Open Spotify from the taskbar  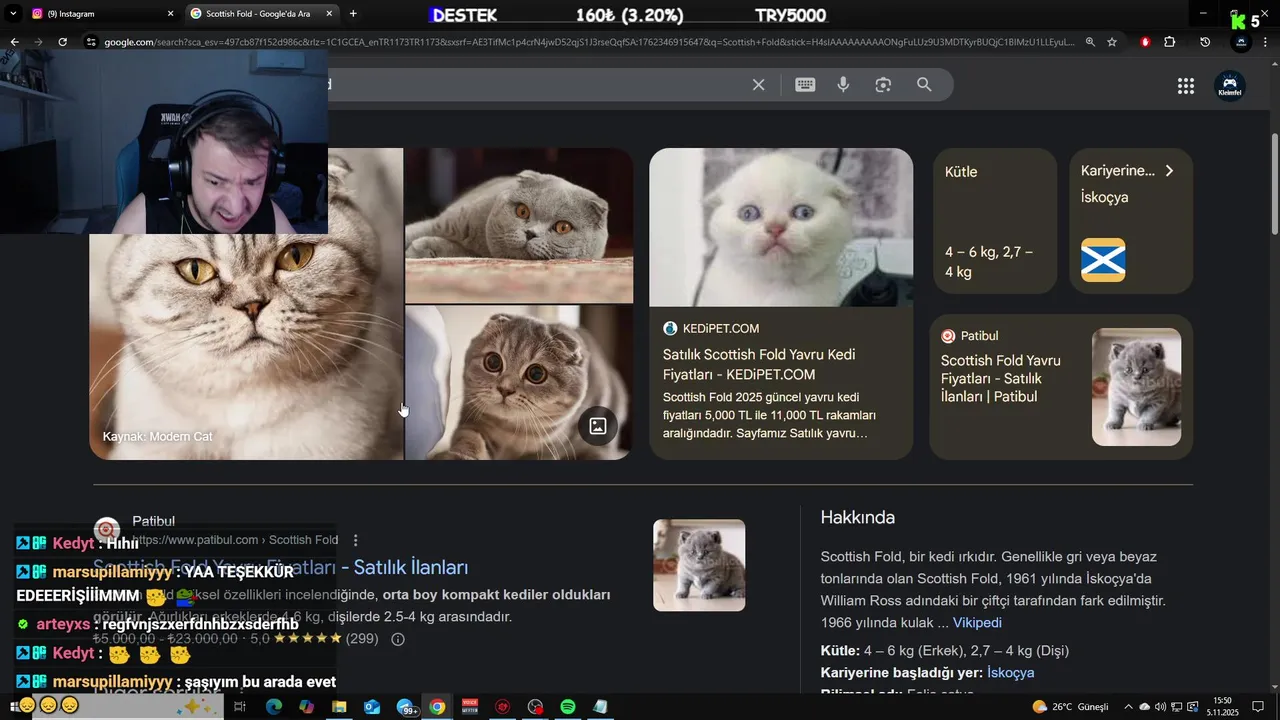click(x=568, y=707)
